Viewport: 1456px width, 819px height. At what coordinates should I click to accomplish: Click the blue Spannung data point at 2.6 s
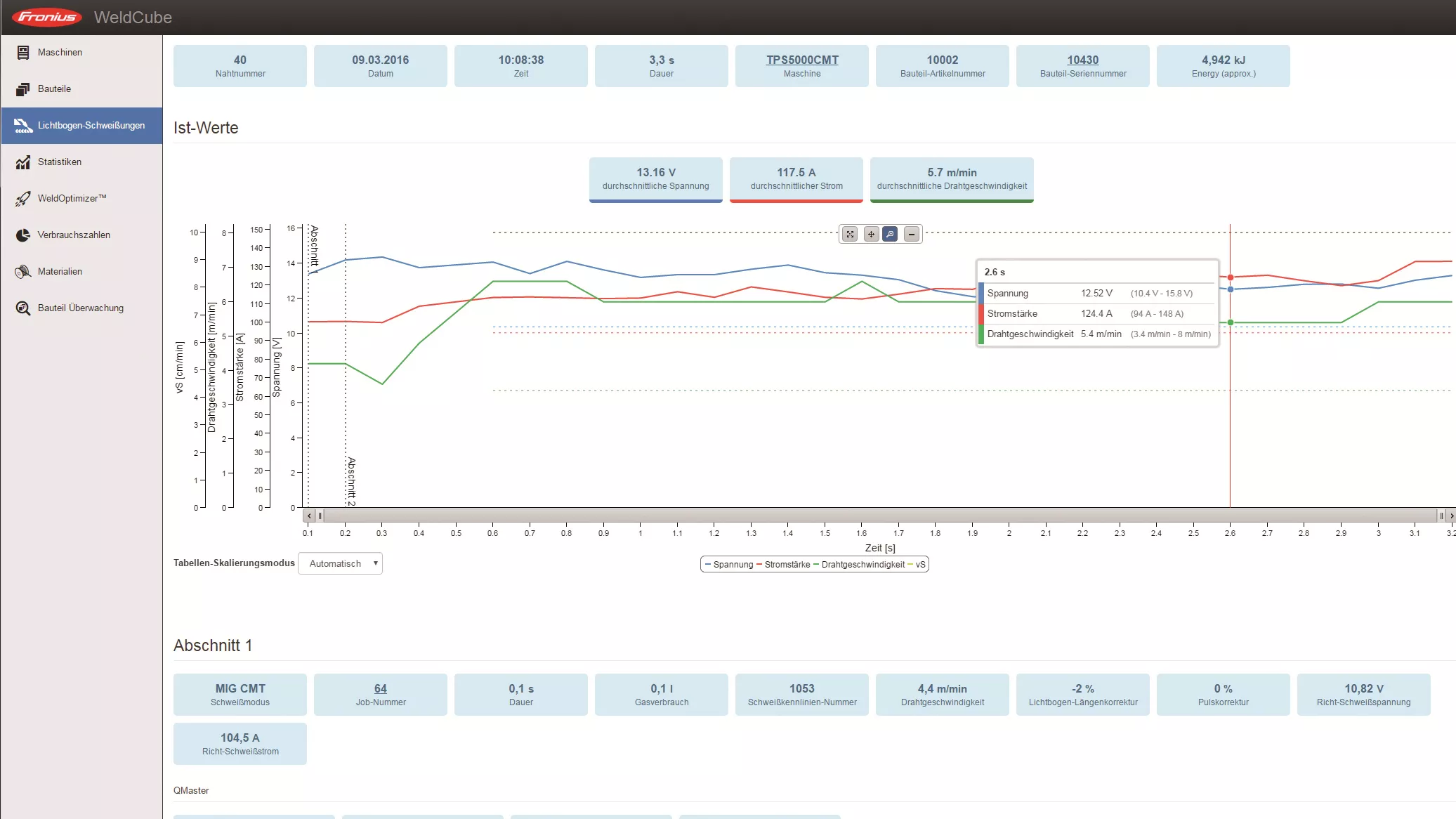1231,289
